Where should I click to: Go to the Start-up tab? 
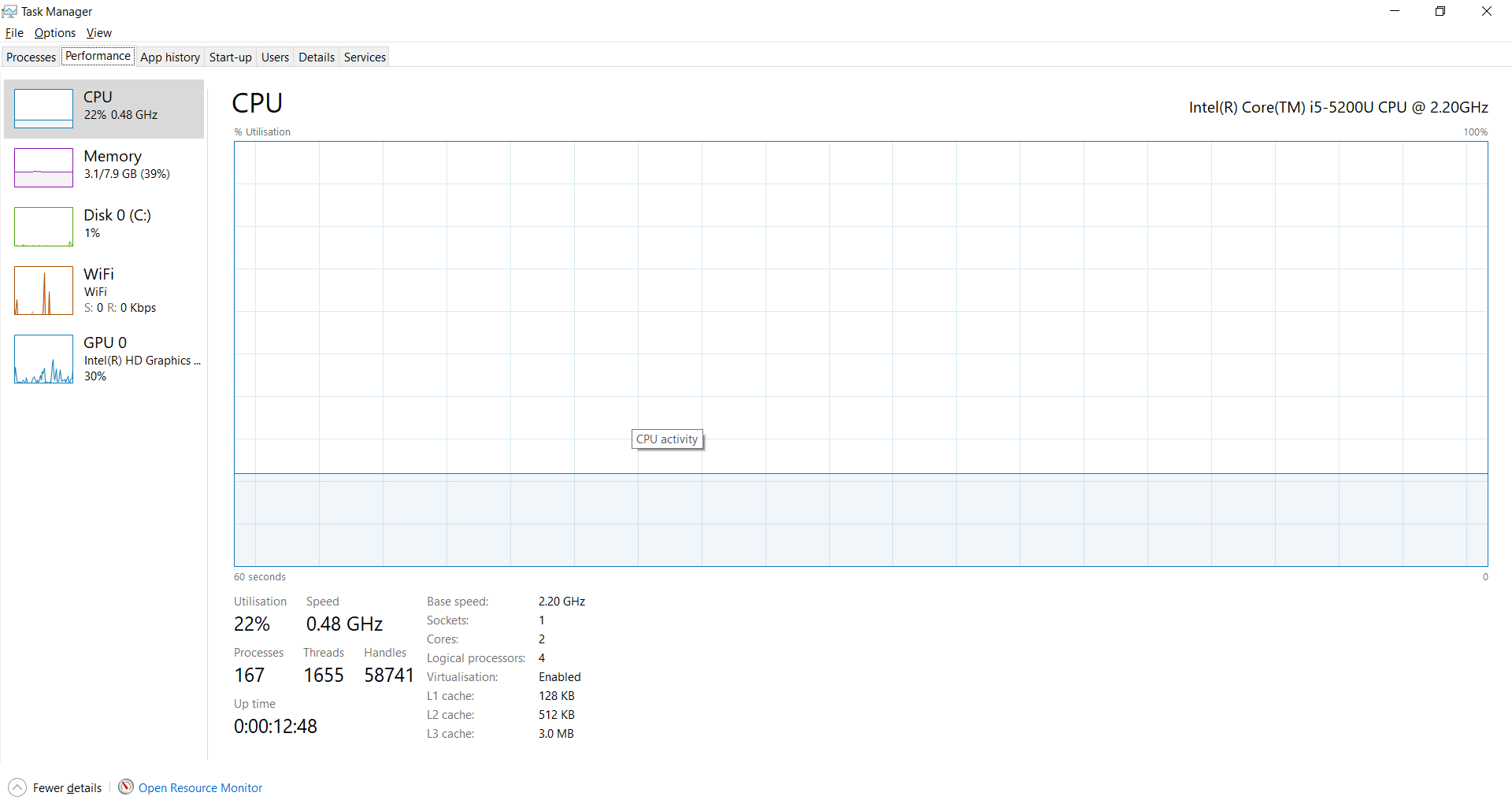click(x=230, y=57)
